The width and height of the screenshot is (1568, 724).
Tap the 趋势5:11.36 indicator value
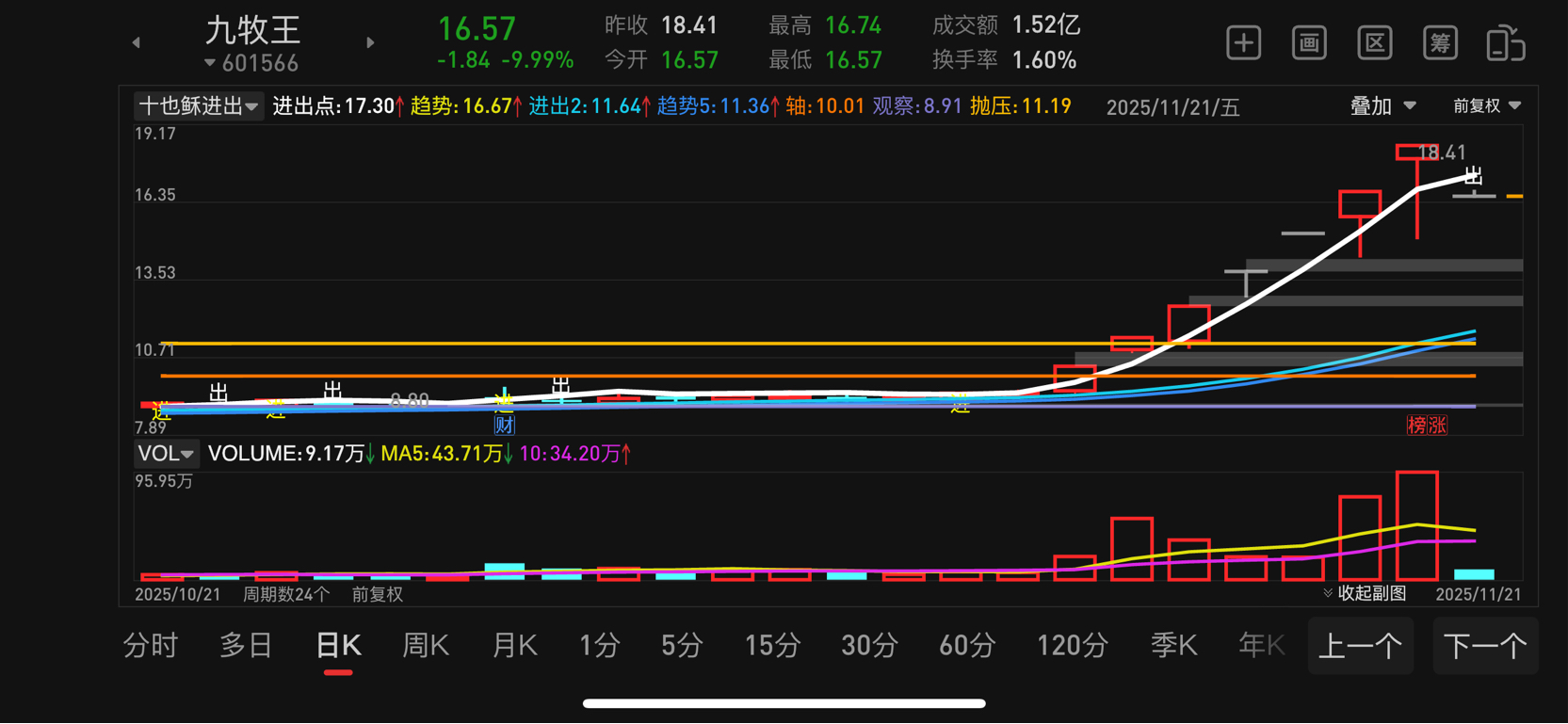point(719,106)
